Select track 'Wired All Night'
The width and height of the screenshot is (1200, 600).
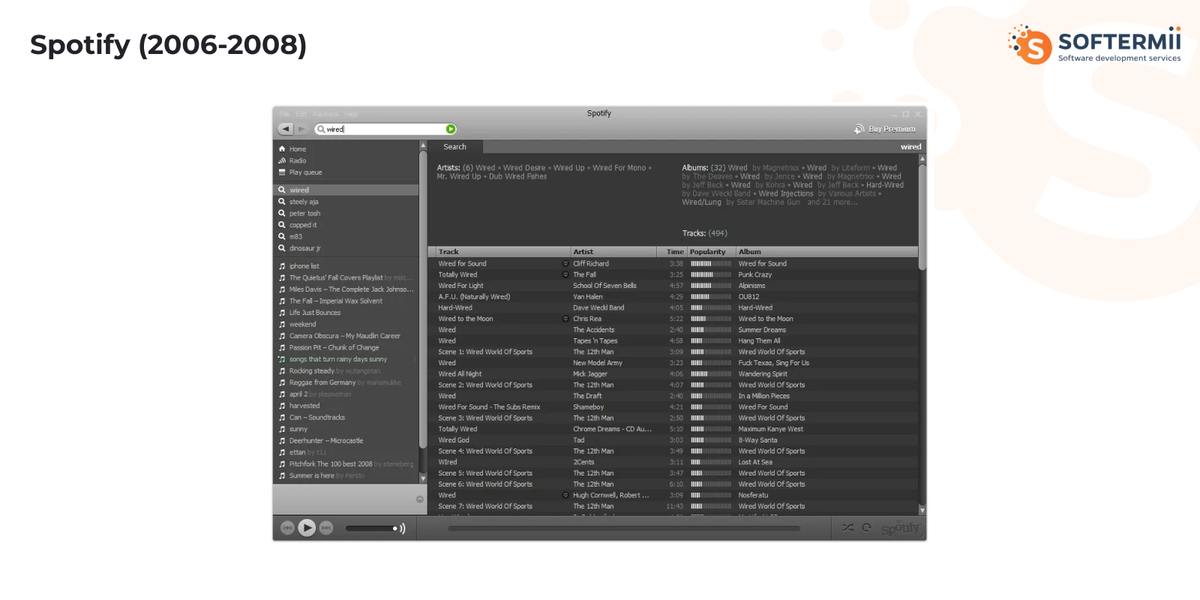(x=460, y=374)
